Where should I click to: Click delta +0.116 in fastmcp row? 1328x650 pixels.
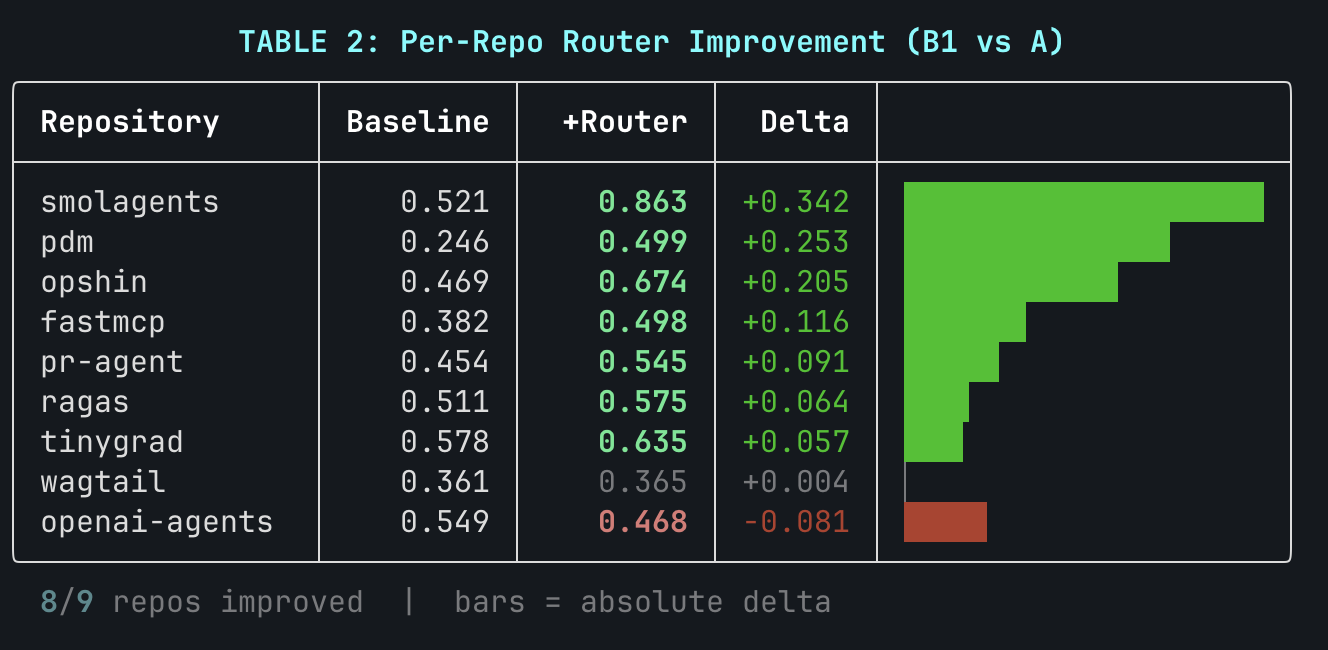(796, 322)
